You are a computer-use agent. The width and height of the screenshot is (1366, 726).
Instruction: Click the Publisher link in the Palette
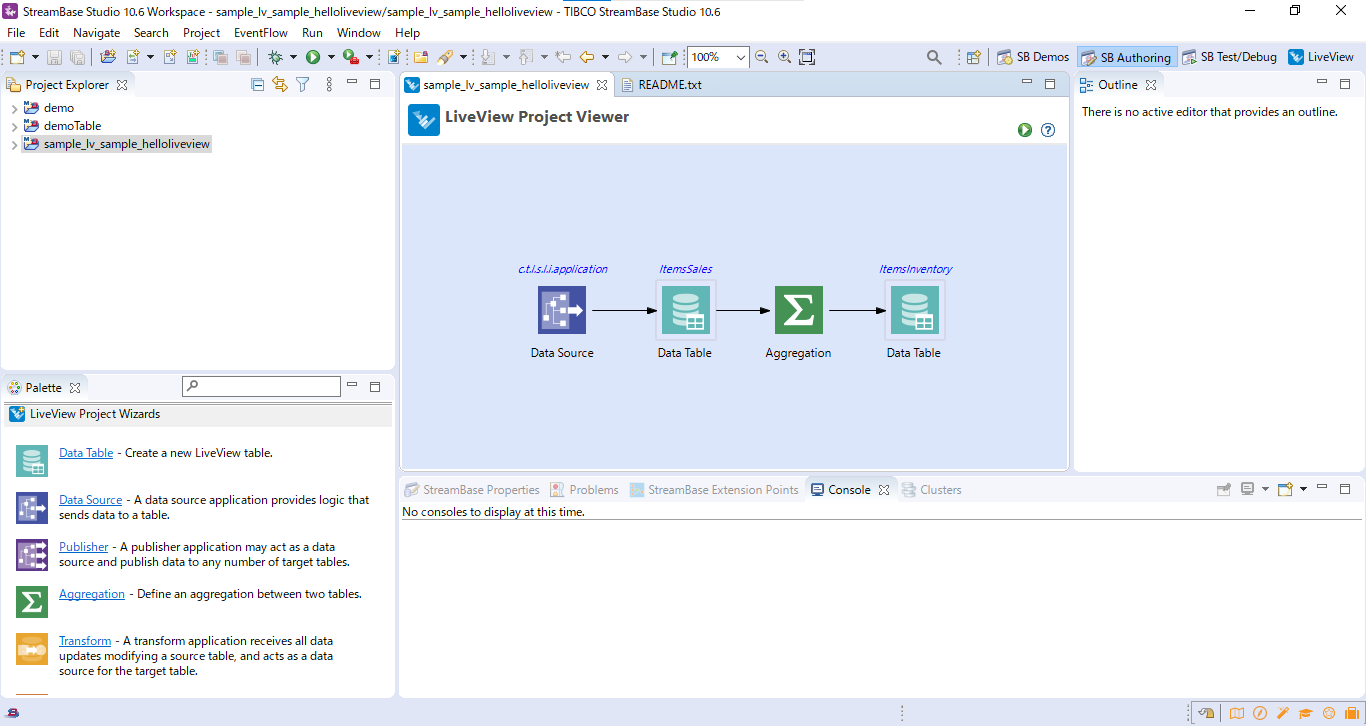[84, 547]
